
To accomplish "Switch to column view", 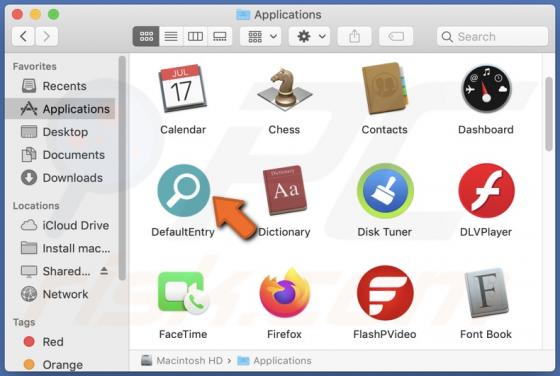I will pos(195,36).
